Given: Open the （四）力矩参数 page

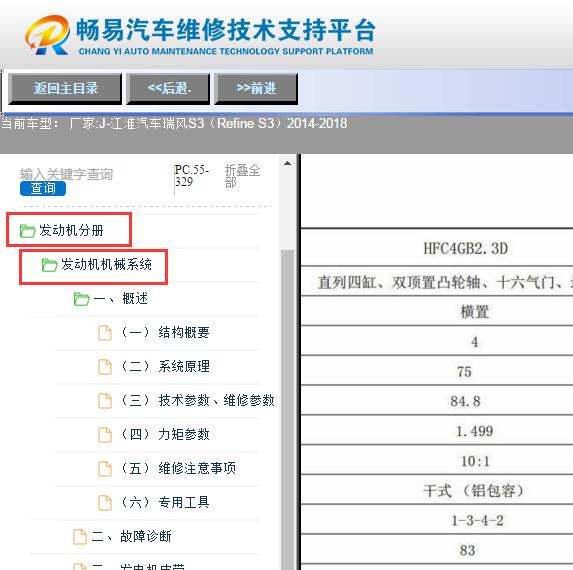Looking at the screenshot, I should click(165, 434).
